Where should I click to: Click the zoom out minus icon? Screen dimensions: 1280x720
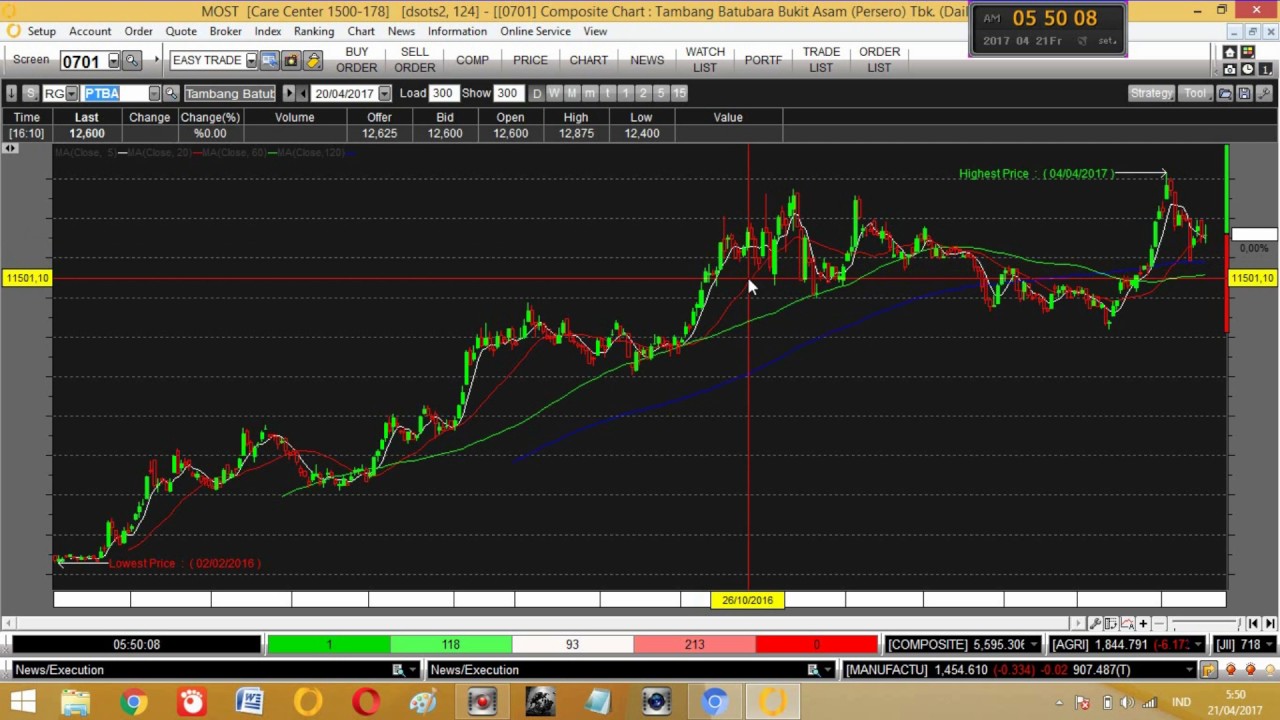click(1159, 623)
